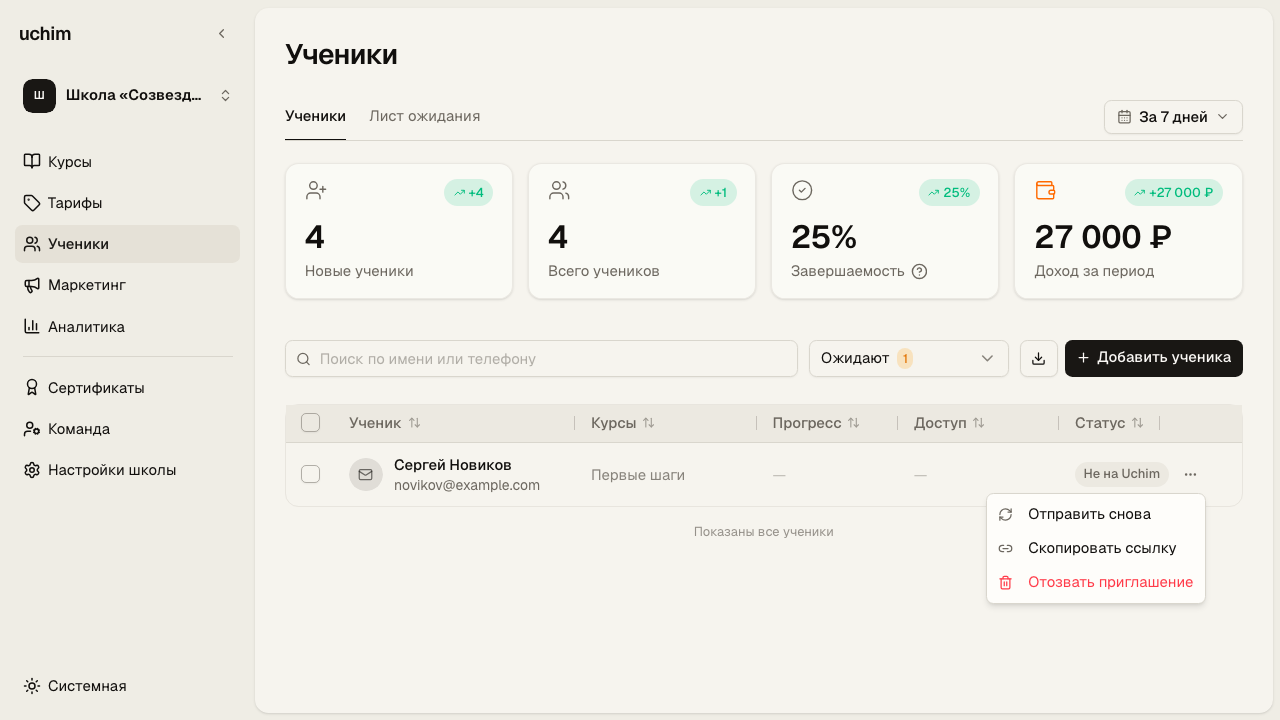Open Курсы via the book icon
Screen dimensions: 1280x720
(x=32, y=162)
